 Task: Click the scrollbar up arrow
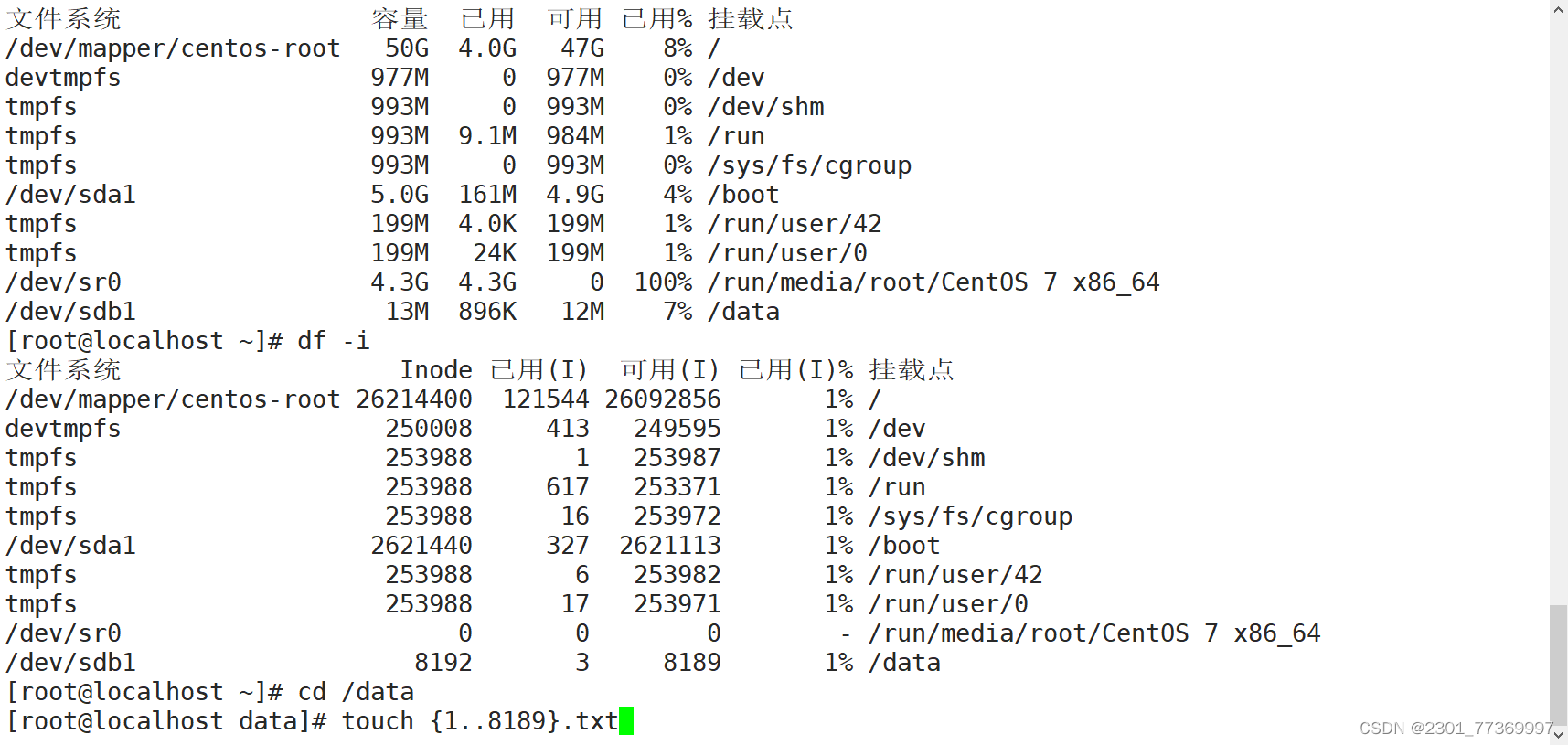coord(1559,9)
